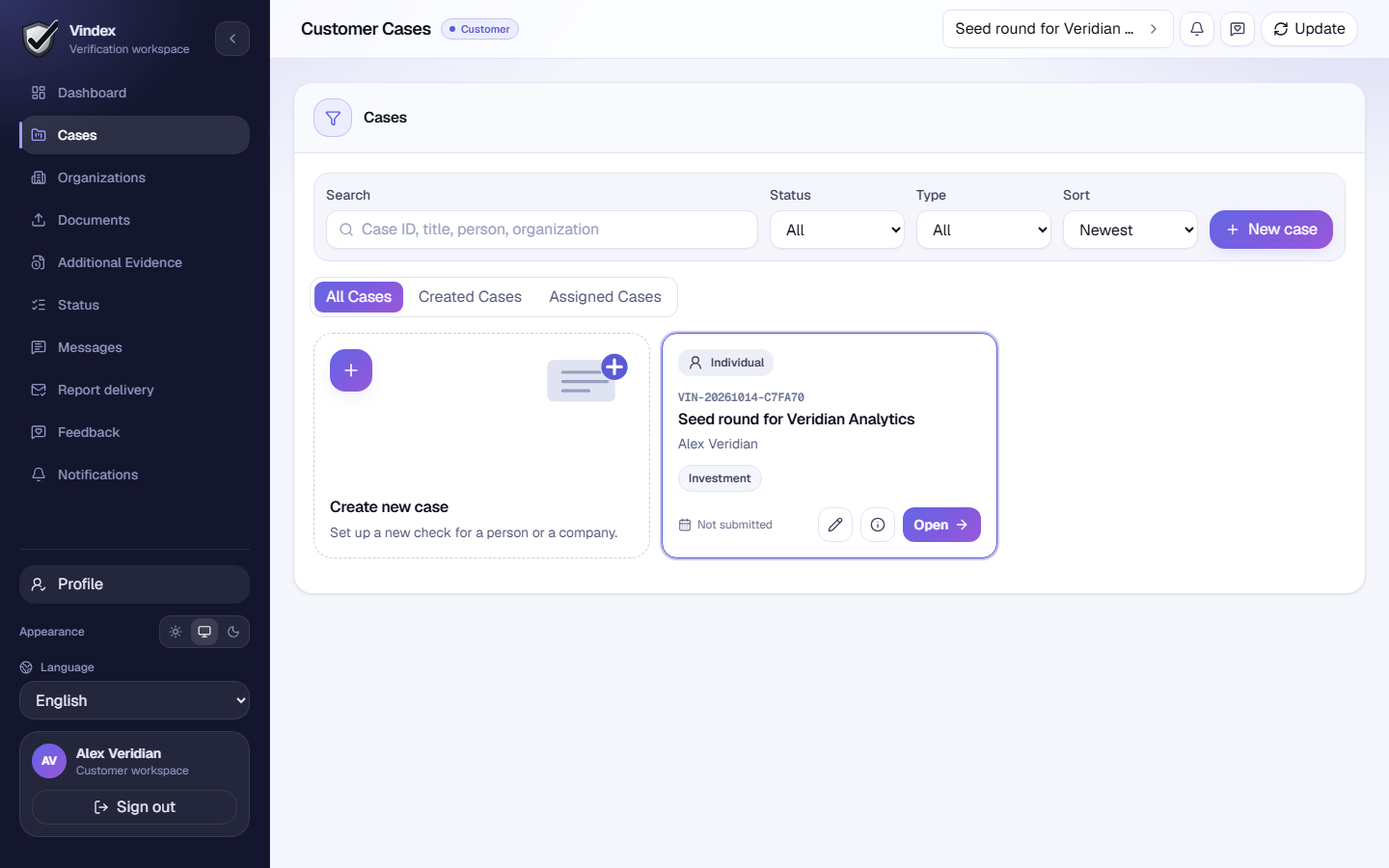1389x868 pixels.
Task: Open Notifications in the sidebar
Action: tap(134, 475)
